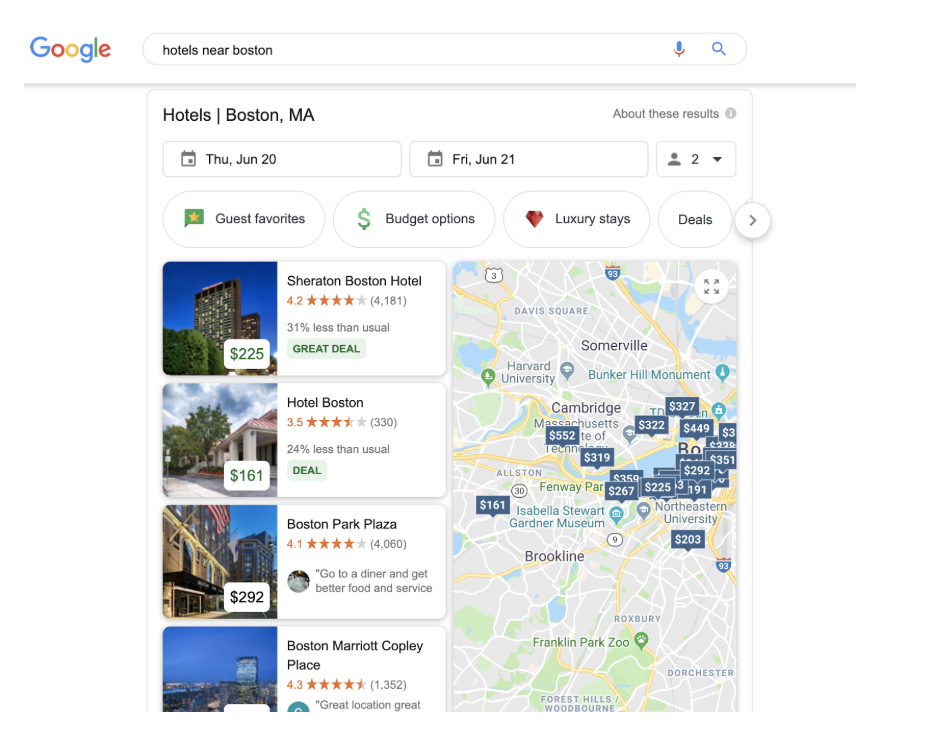The image size is (928, 736).
Task: Expand the map to fullscreen
Action: coord(711,286)
